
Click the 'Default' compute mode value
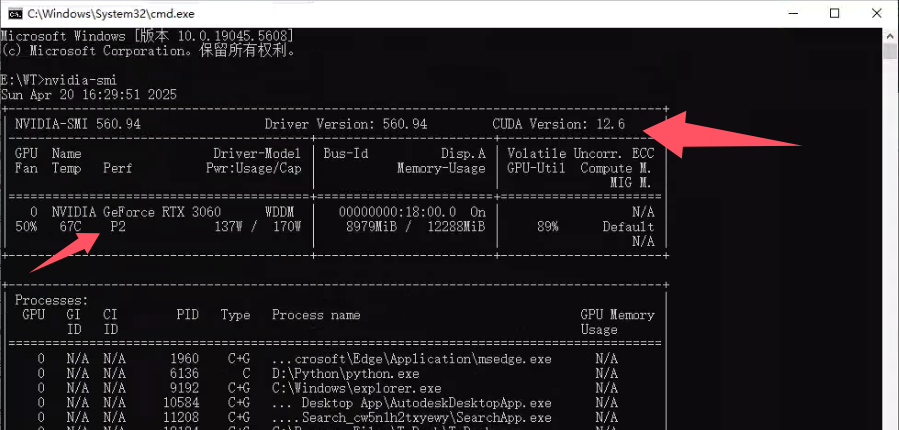pyautogui.click(x=628, y=226)
